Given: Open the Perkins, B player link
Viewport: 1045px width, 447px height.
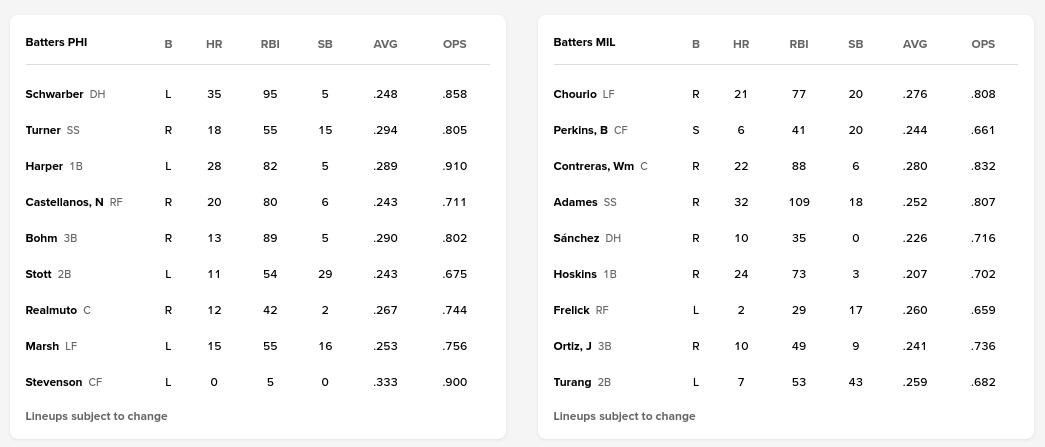Looking at the screenshot, I should coord(580,130).
